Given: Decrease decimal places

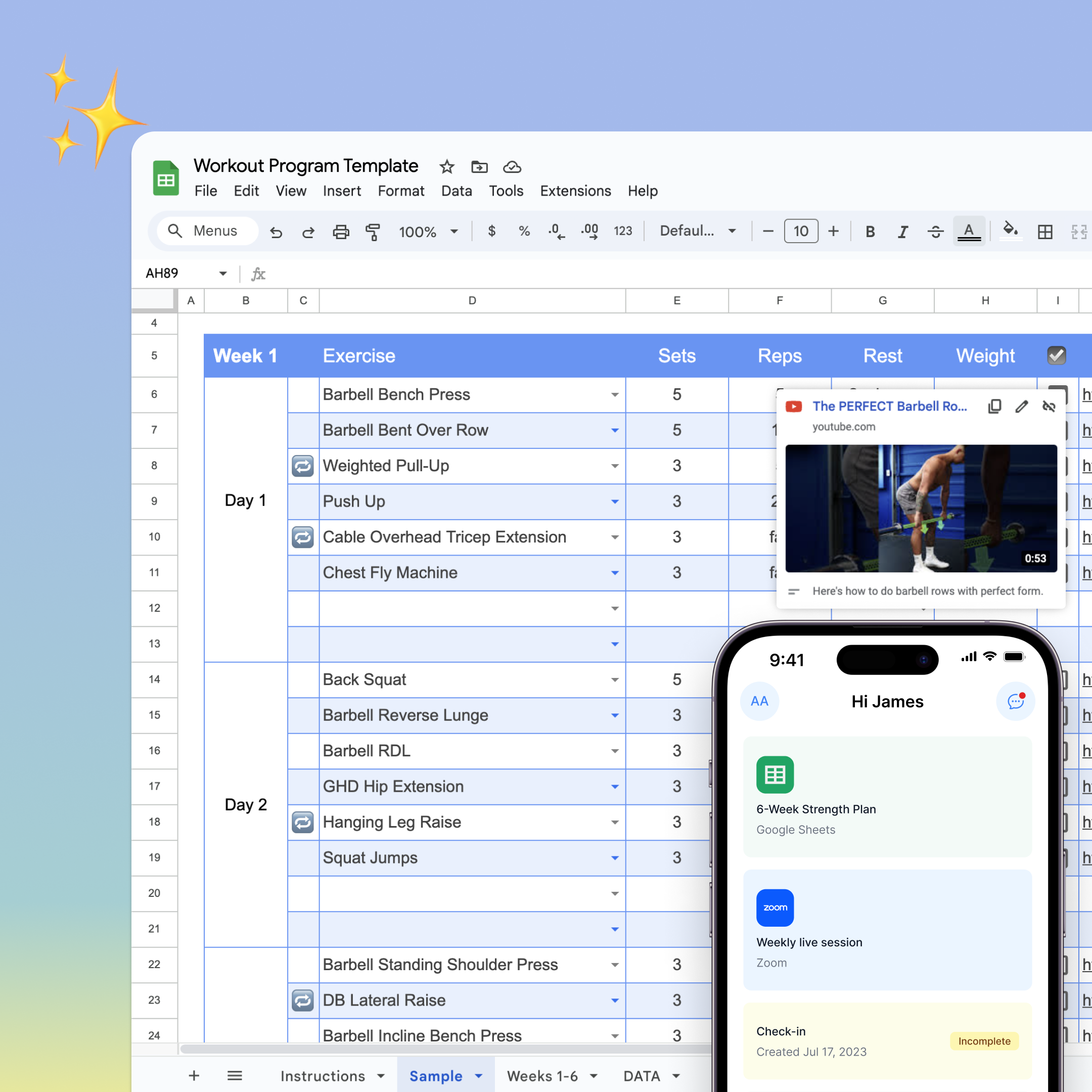Looking at the screenshot, I should click(556, 231).
